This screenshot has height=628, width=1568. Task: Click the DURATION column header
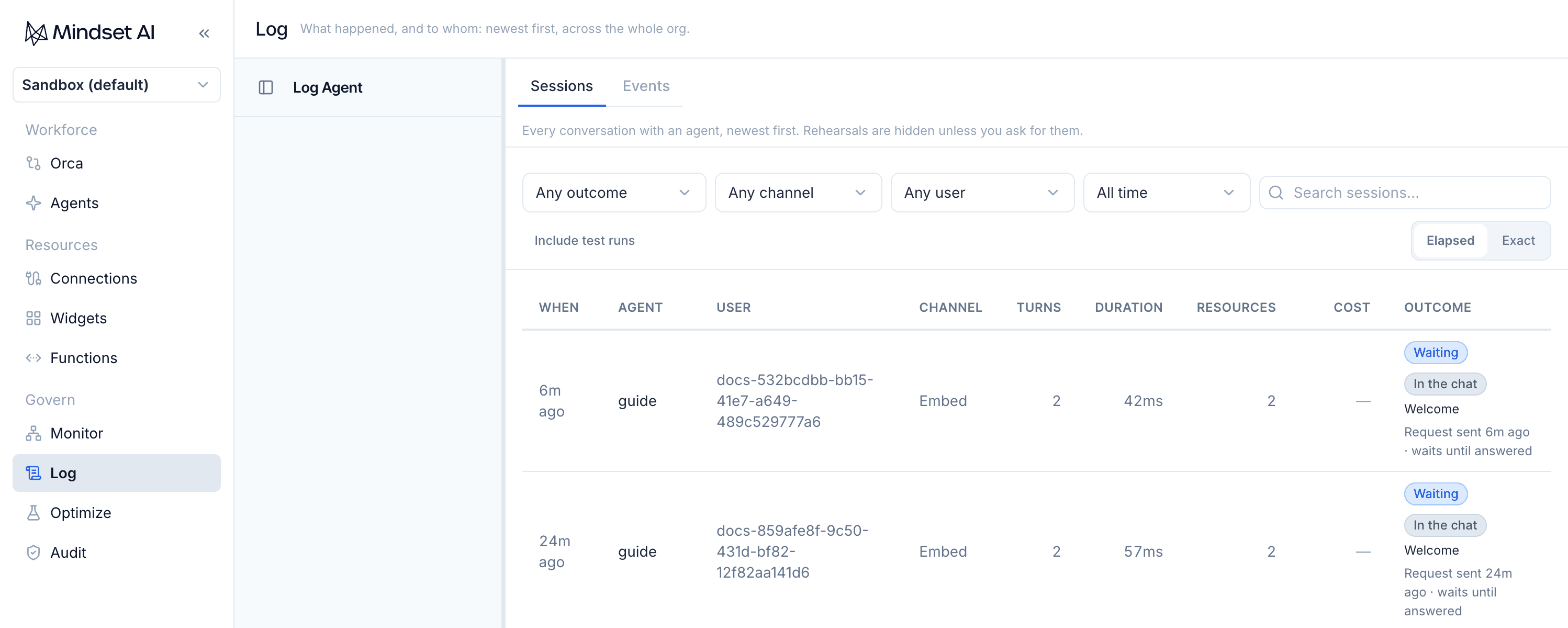click(x=1129, y=308)
